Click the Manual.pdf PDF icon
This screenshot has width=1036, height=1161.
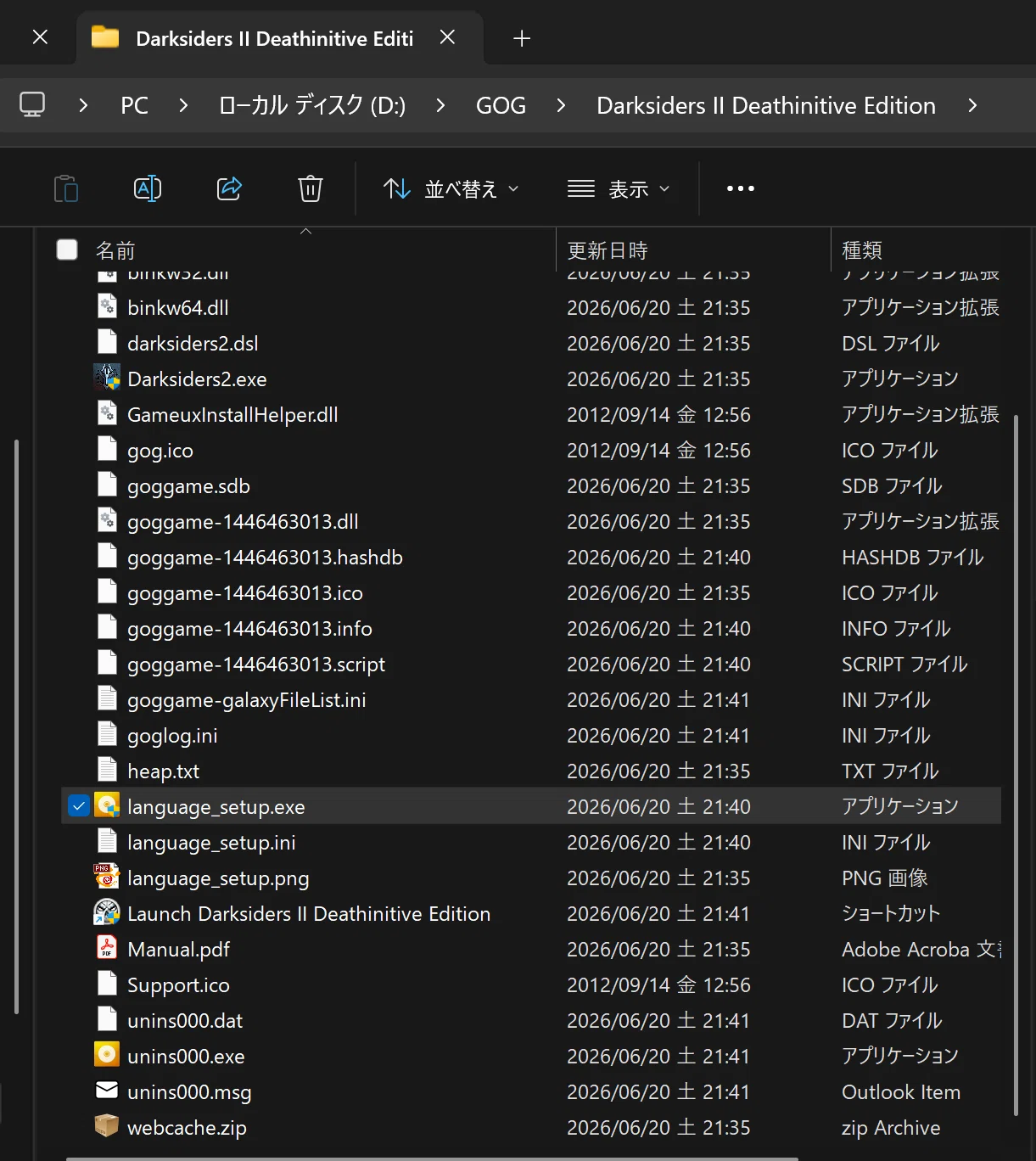pyautogui.click(x=107, y=948)
